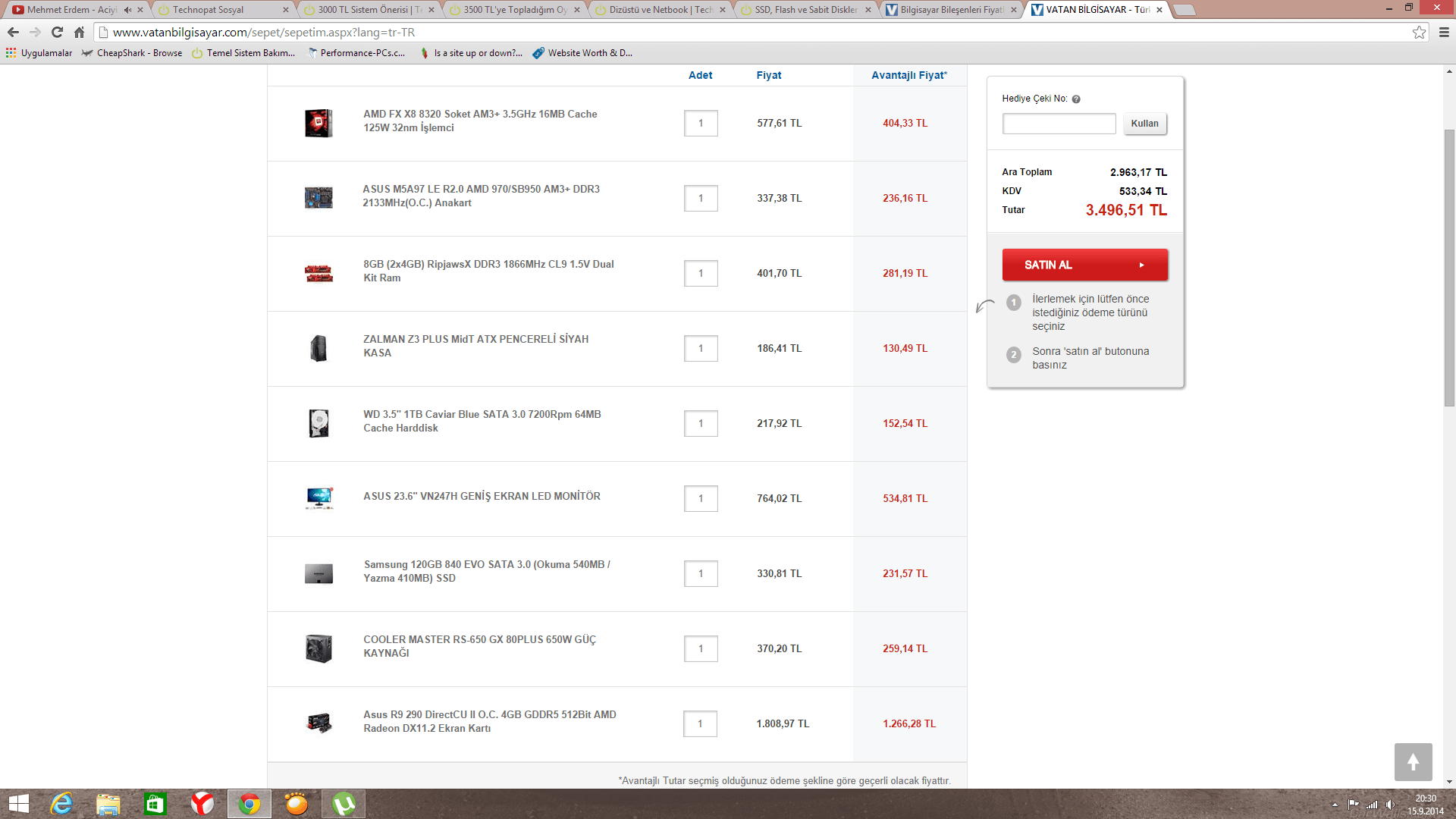
Task: Go to browser home page icon
Action: 79,32
